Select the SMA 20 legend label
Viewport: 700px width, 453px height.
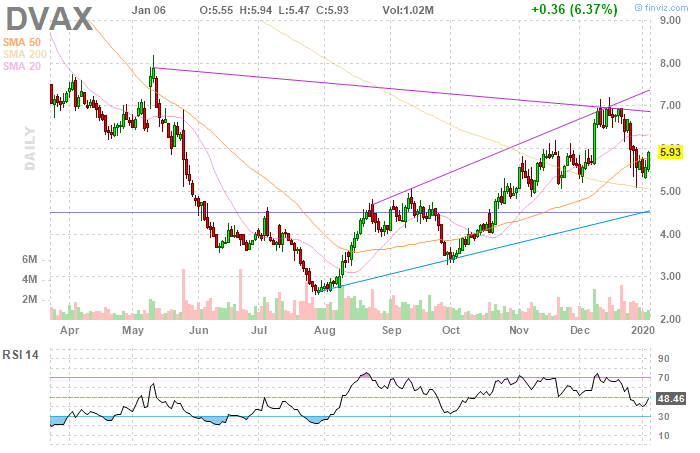pos(22,66)
